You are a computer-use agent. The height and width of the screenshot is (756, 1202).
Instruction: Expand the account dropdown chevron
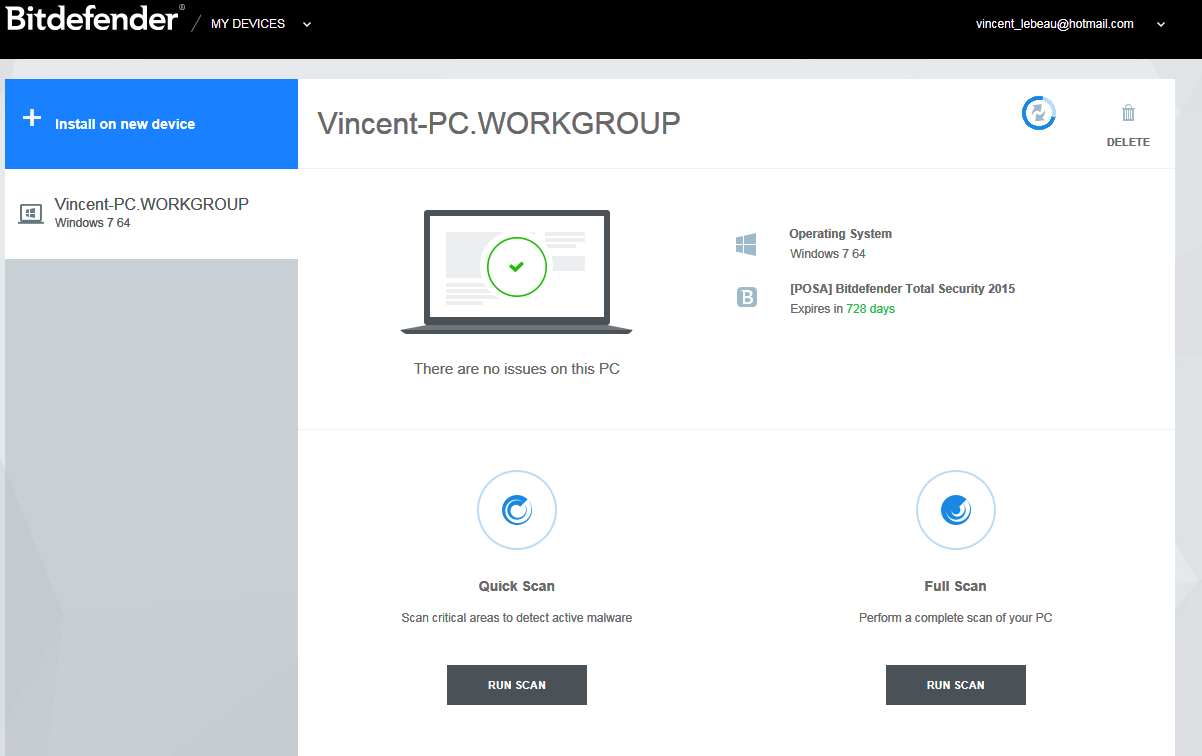pyautogui.click(x=1161, y=24)
